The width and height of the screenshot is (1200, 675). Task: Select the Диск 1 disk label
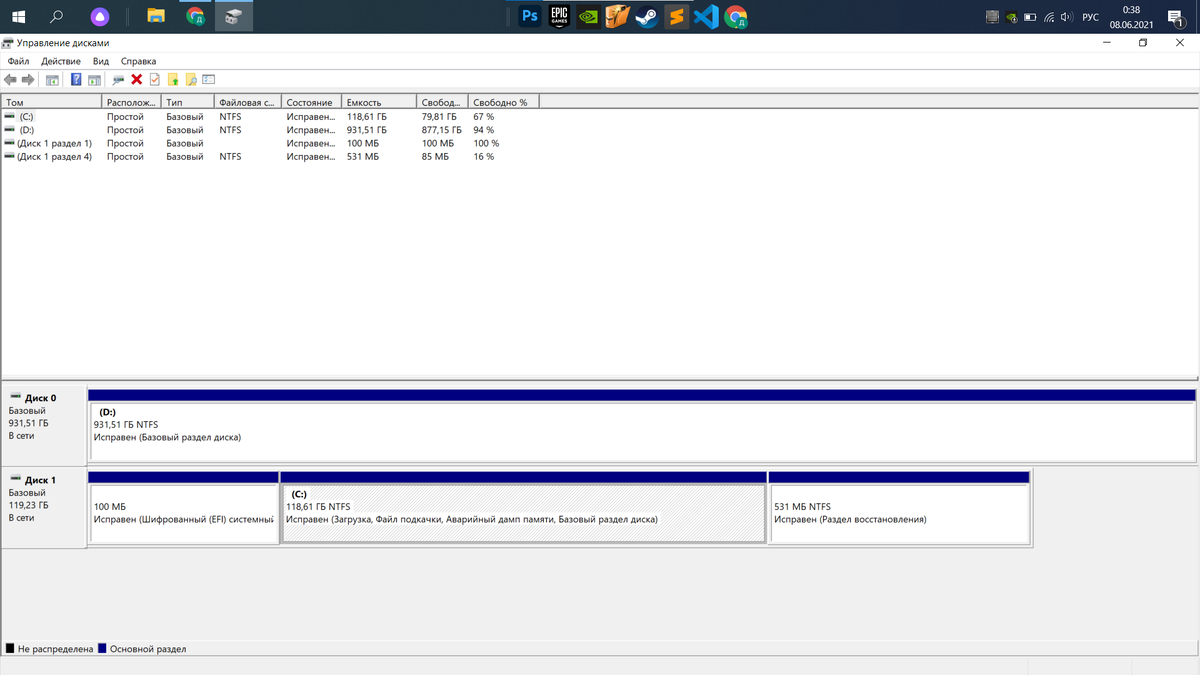click(x=44, y=507)
